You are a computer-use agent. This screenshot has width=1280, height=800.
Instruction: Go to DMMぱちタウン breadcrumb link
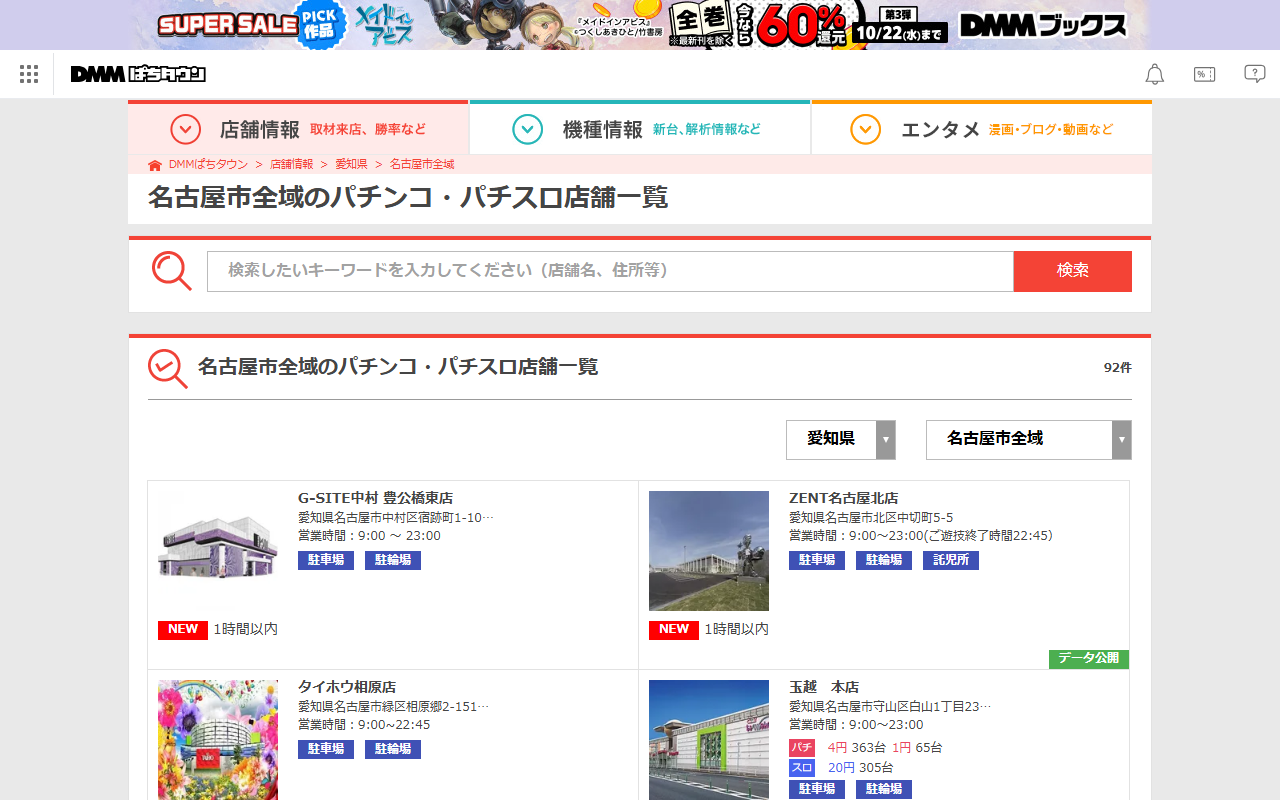208,164
